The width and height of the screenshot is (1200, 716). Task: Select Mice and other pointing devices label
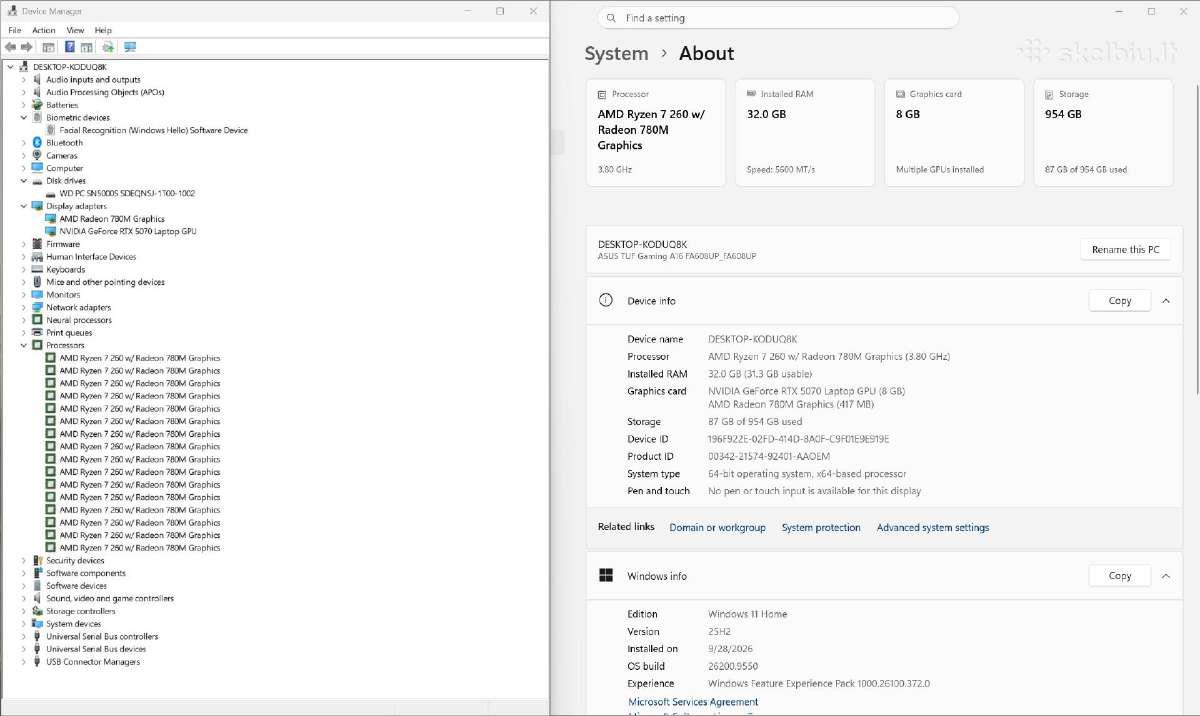coord(105,282)
